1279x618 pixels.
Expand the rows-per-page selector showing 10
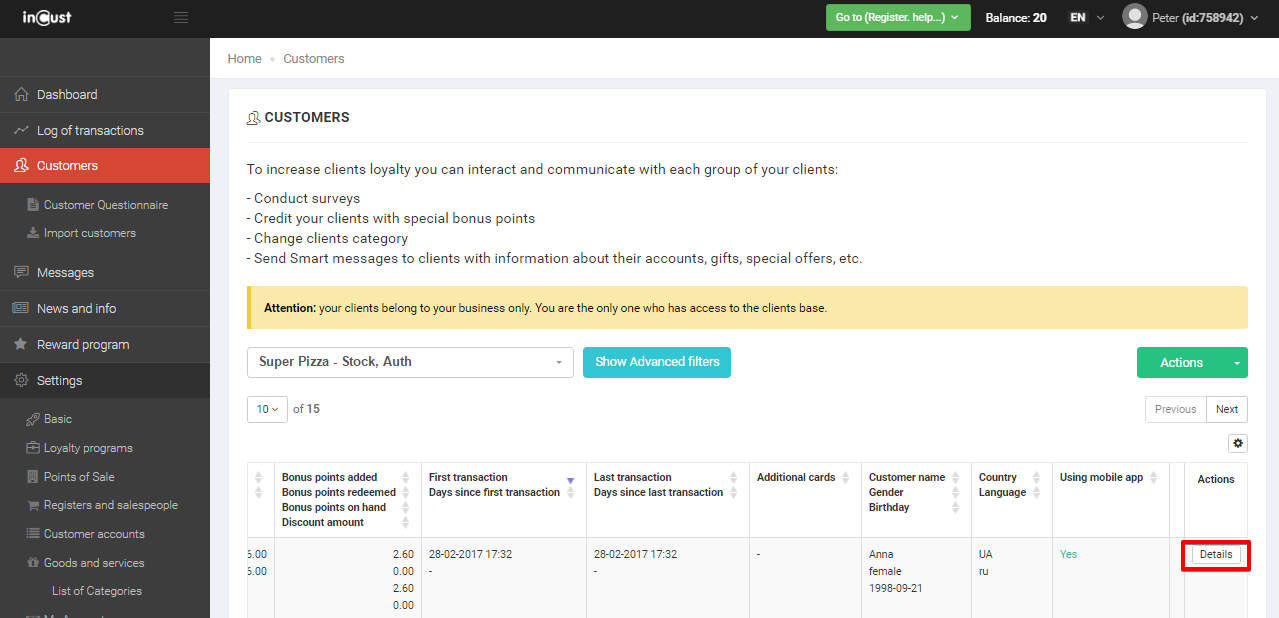coord(267,409)
